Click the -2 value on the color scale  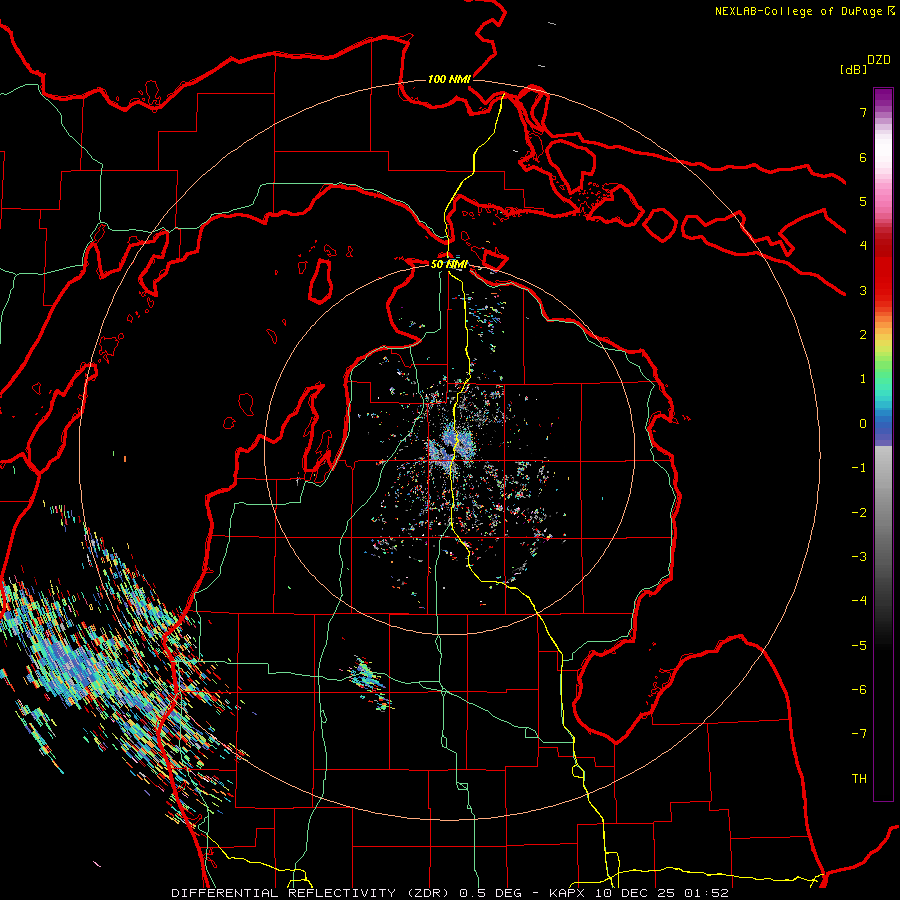point(859,513)
